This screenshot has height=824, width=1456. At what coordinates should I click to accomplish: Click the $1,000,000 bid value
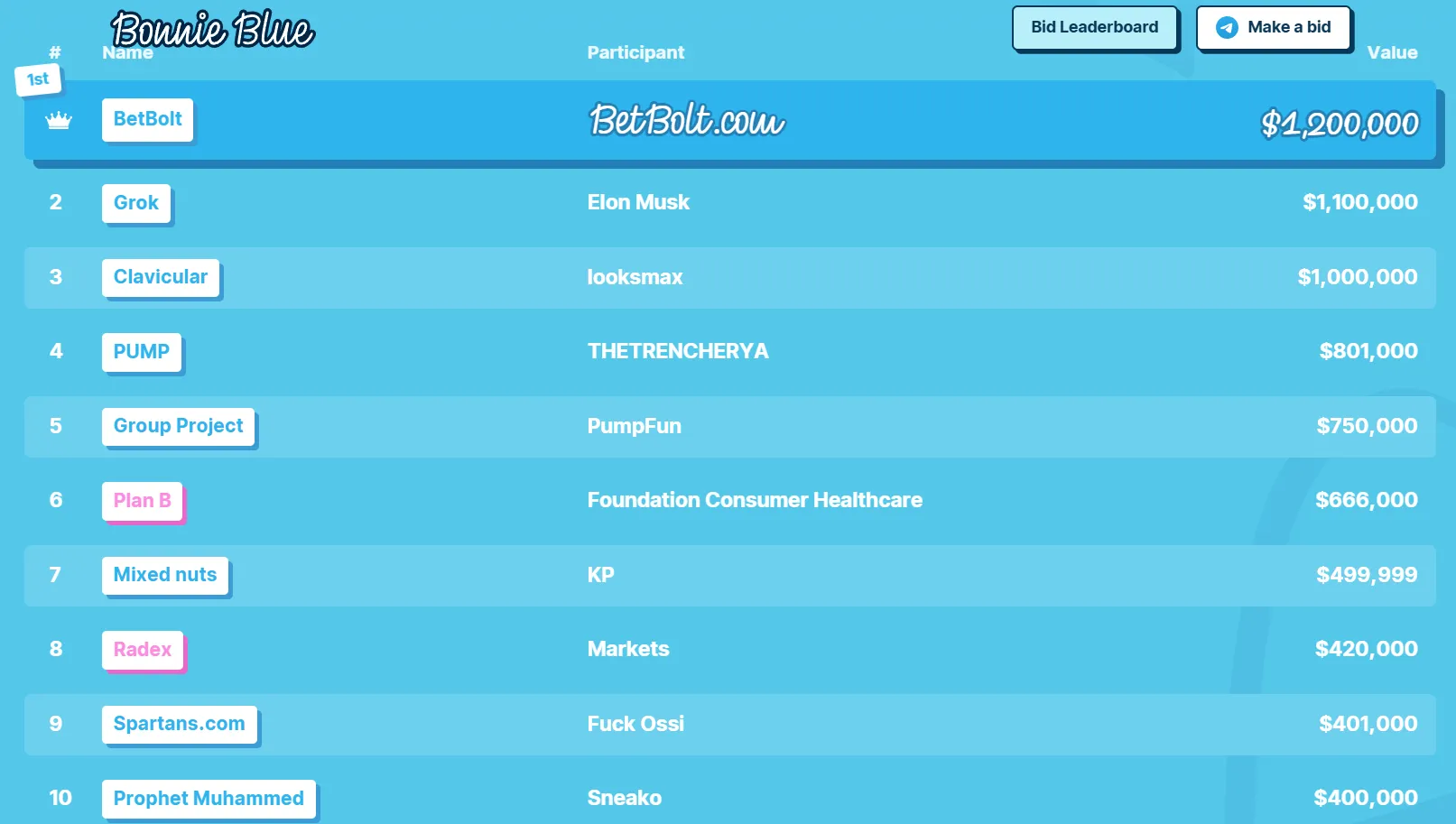[1358, 277]
